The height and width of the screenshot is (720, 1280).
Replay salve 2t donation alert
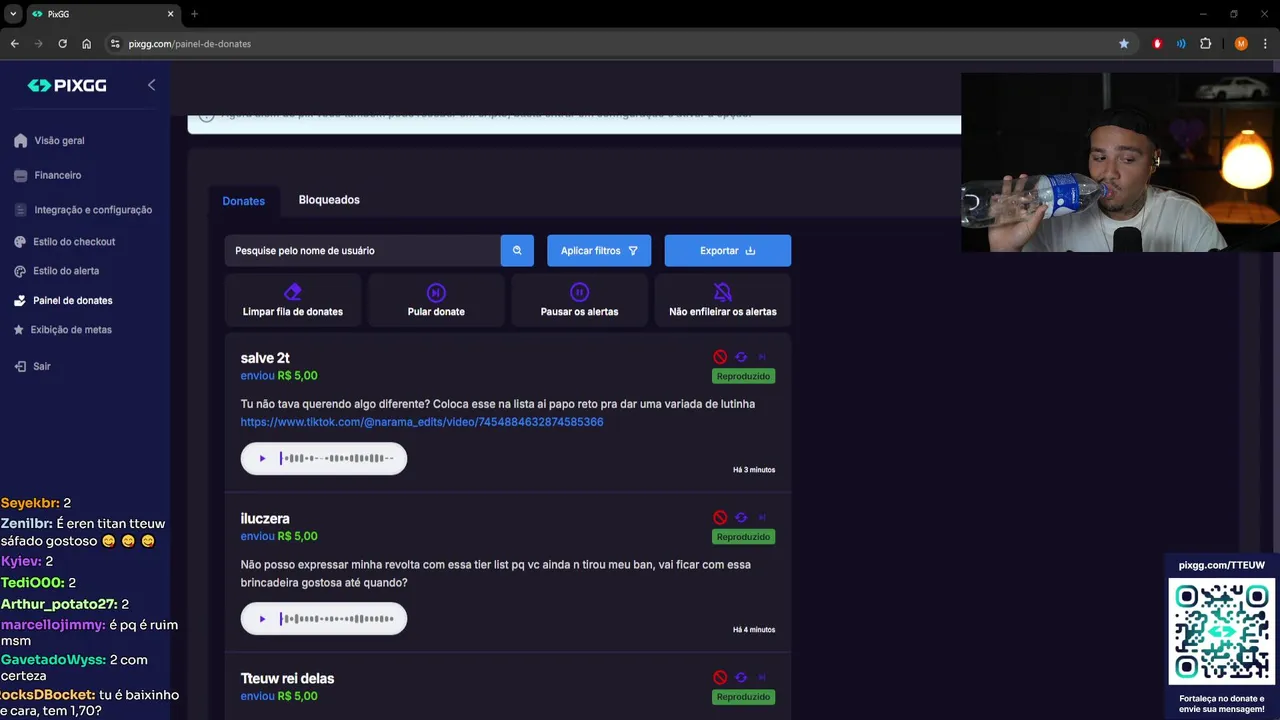point(741,357)
